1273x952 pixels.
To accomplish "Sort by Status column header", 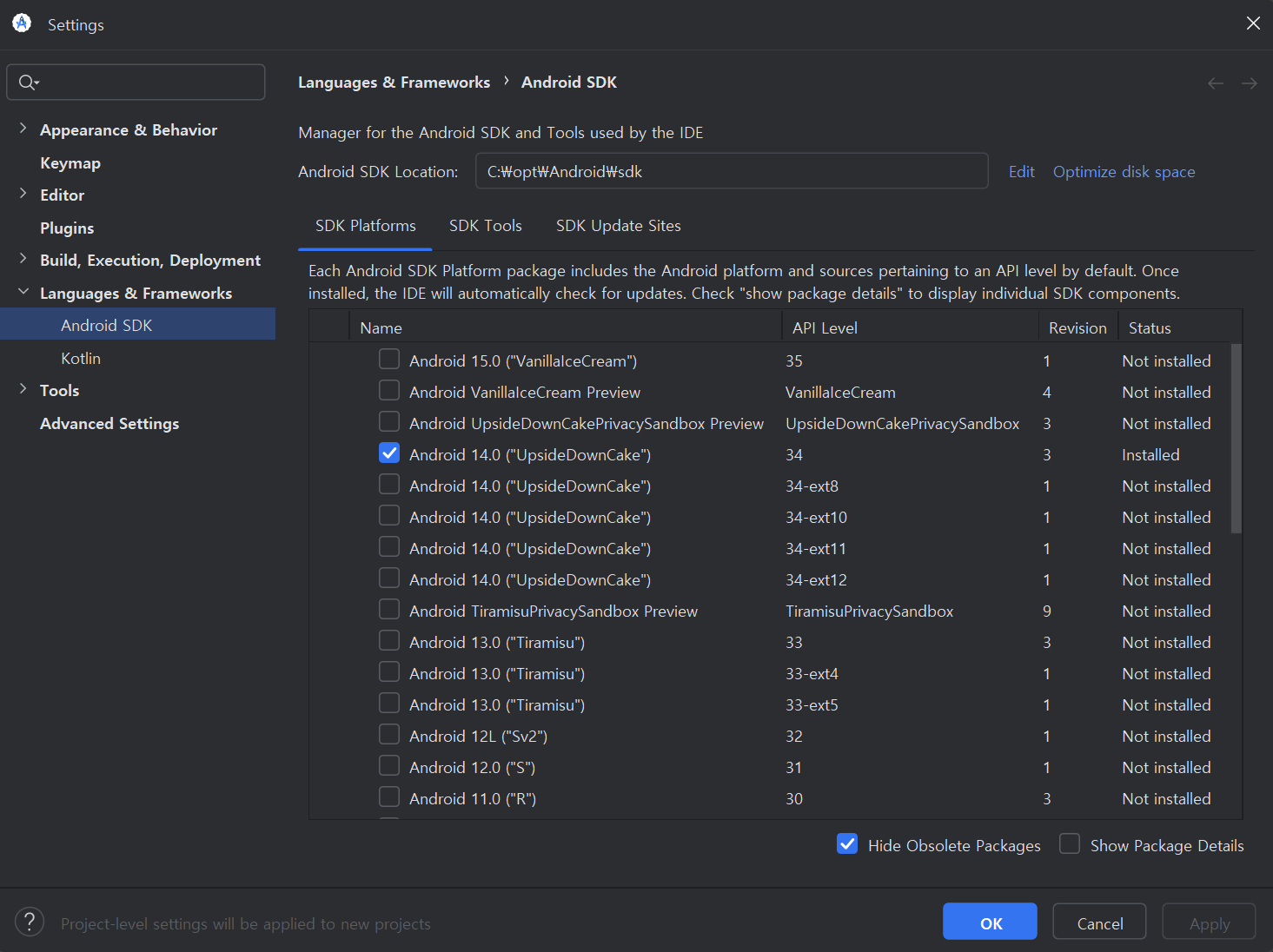I will pos(1180,327).
